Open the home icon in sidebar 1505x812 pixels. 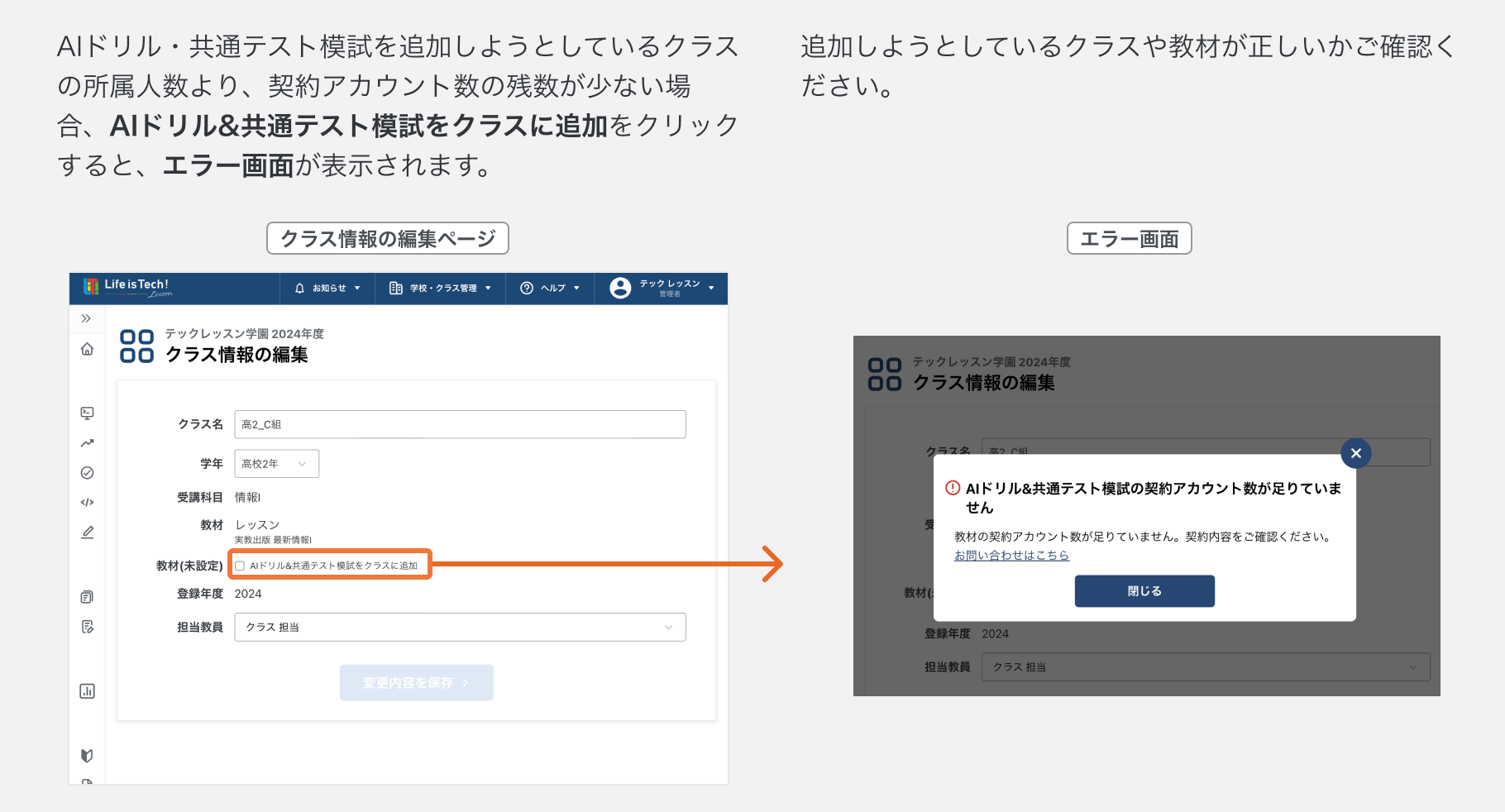(87, 349)
